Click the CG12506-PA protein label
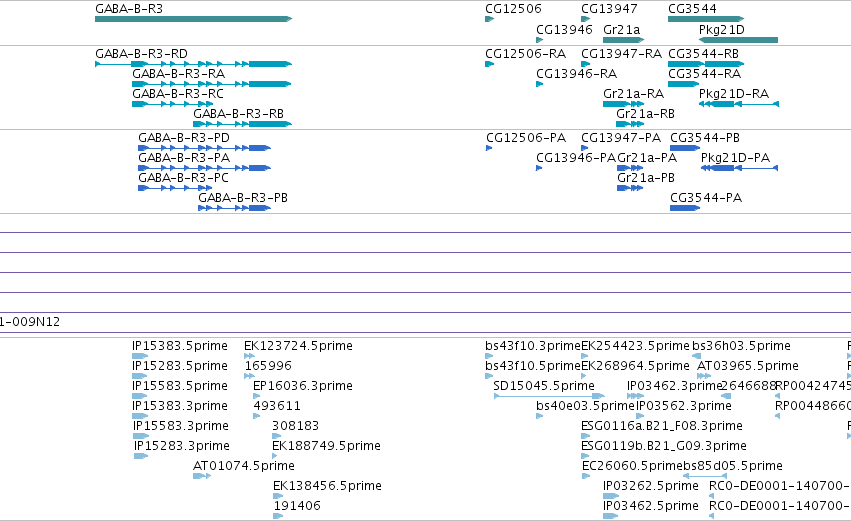This screenshot has height=521, width=851. [x=525, y=138]
